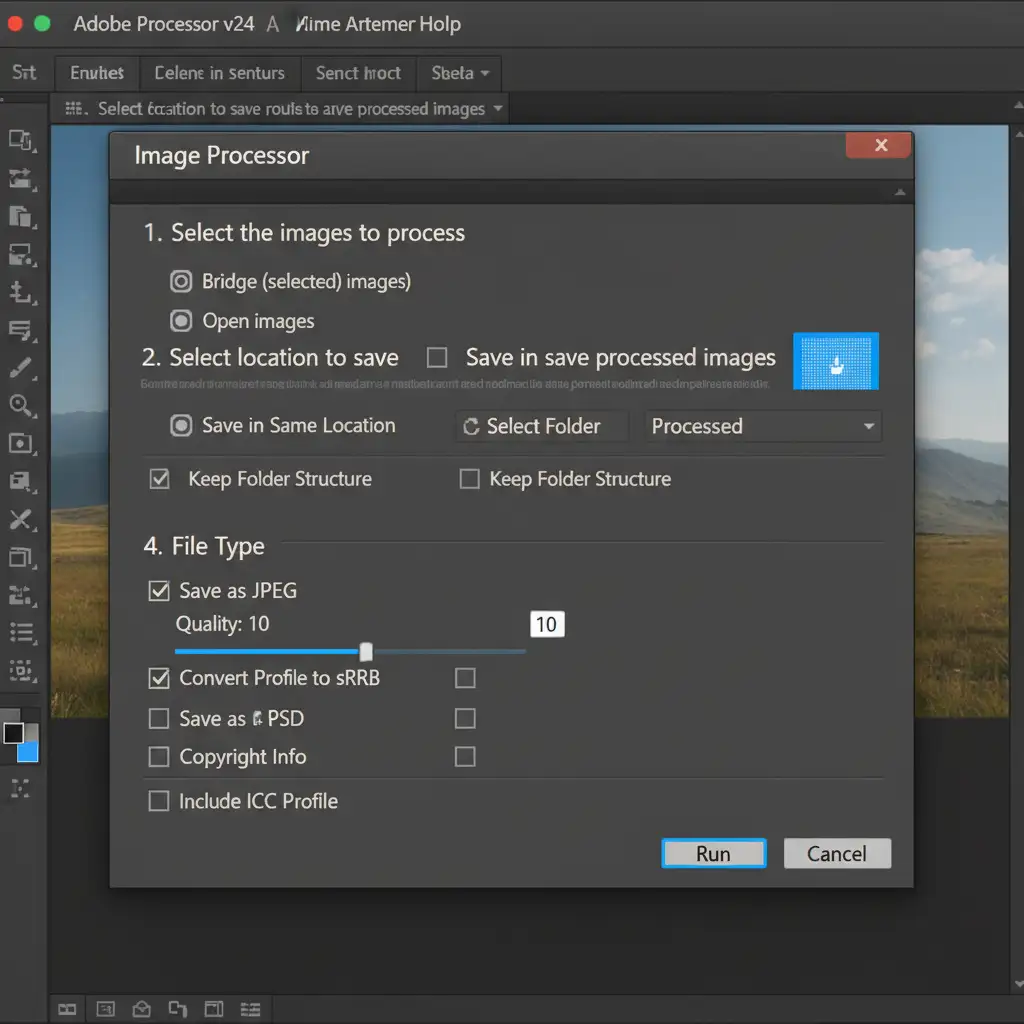Image resolution: width=1024 pixels, height=1024 pixels.
Task: Click the refresh icon beside Select Folder
Action: click(x=471, y=427)
